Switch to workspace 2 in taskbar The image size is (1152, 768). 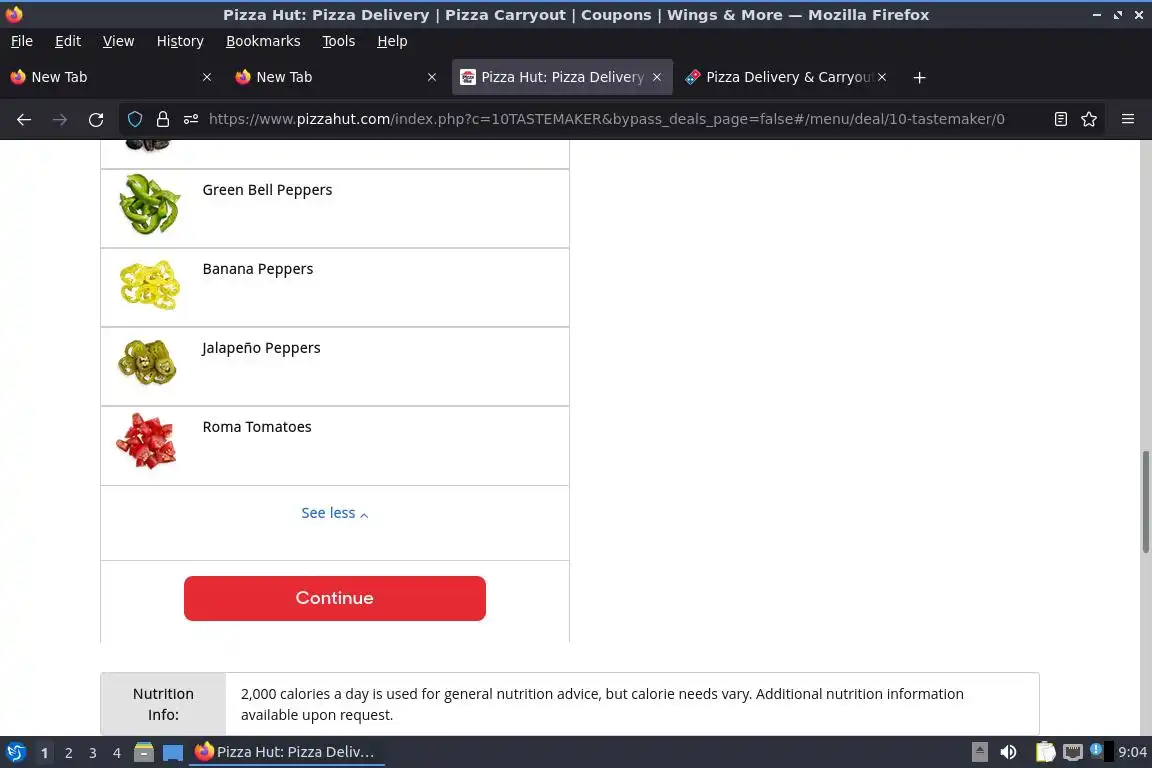coord(68,753)
